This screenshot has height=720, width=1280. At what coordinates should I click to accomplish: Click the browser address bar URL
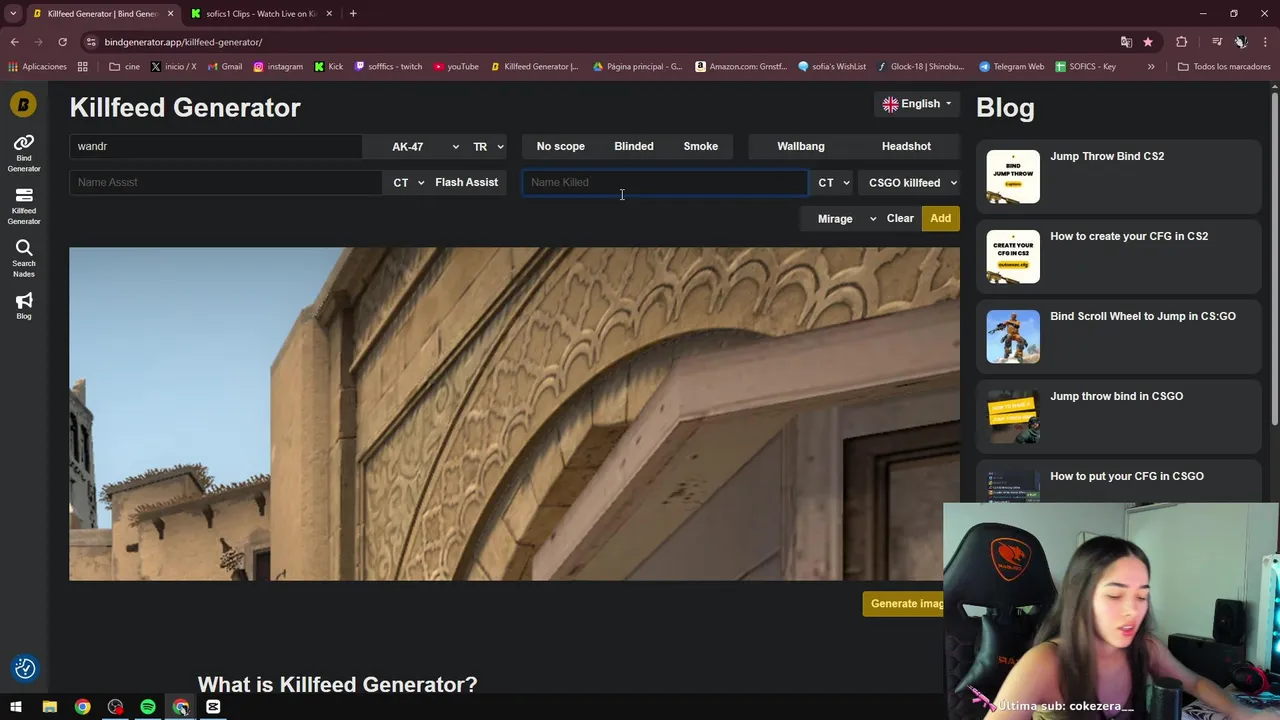pos(183,42)
